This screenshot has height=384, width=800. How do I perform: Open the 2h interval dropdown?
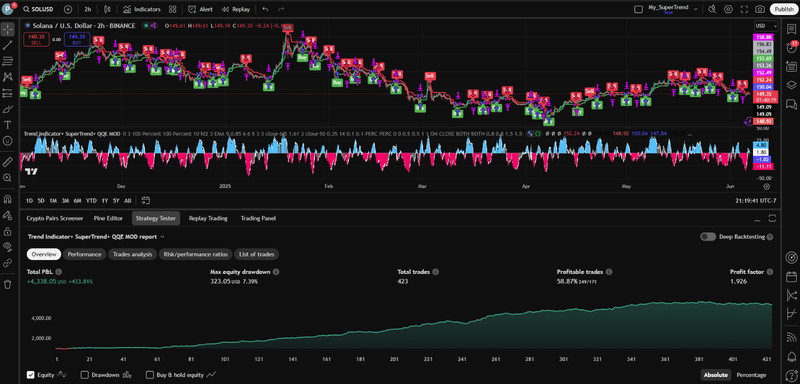pyautogui.click(x=88, y=9)
